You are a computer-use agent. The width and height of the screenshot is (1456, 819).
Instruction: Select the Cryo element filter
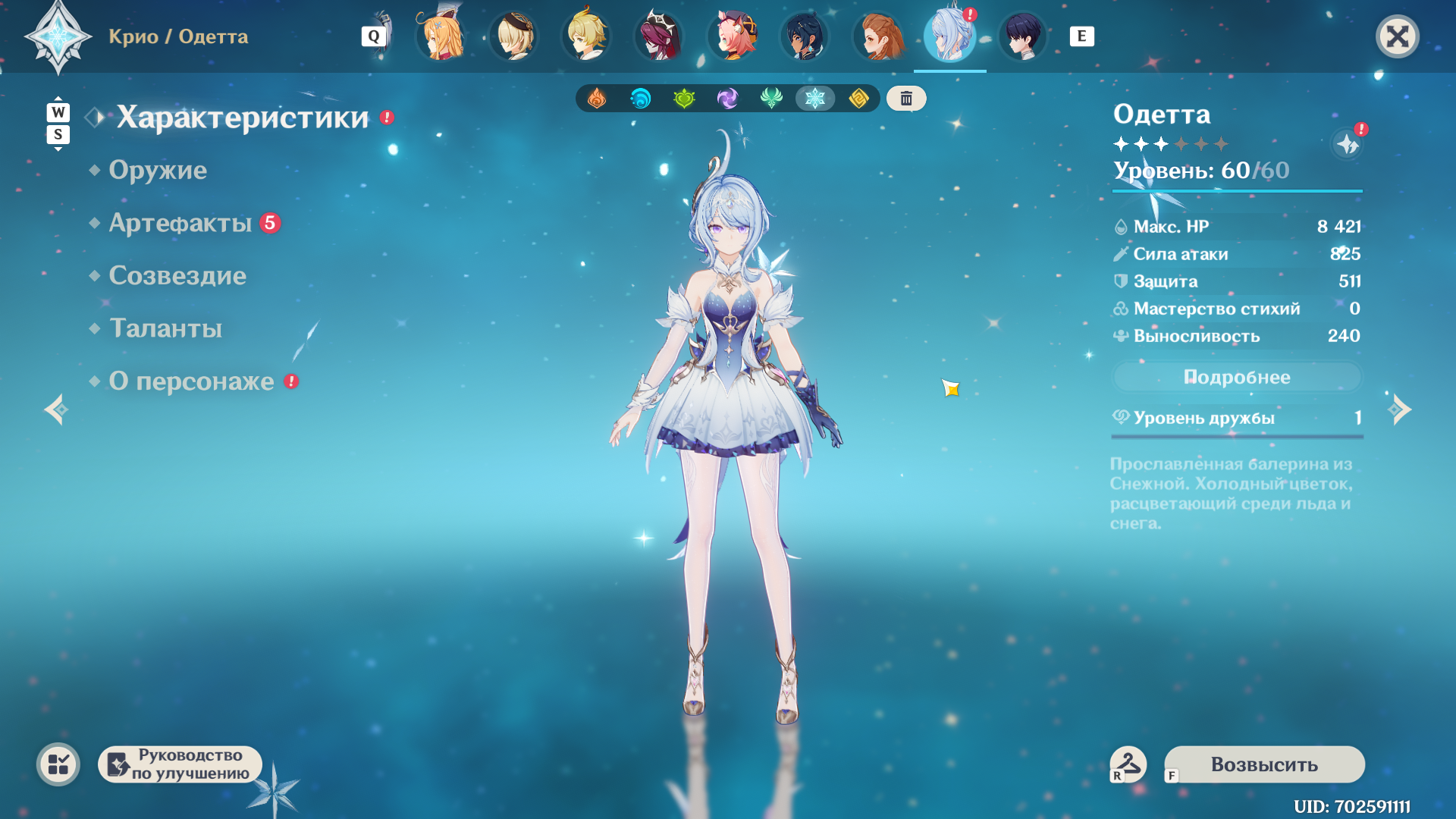coord(815,99)
